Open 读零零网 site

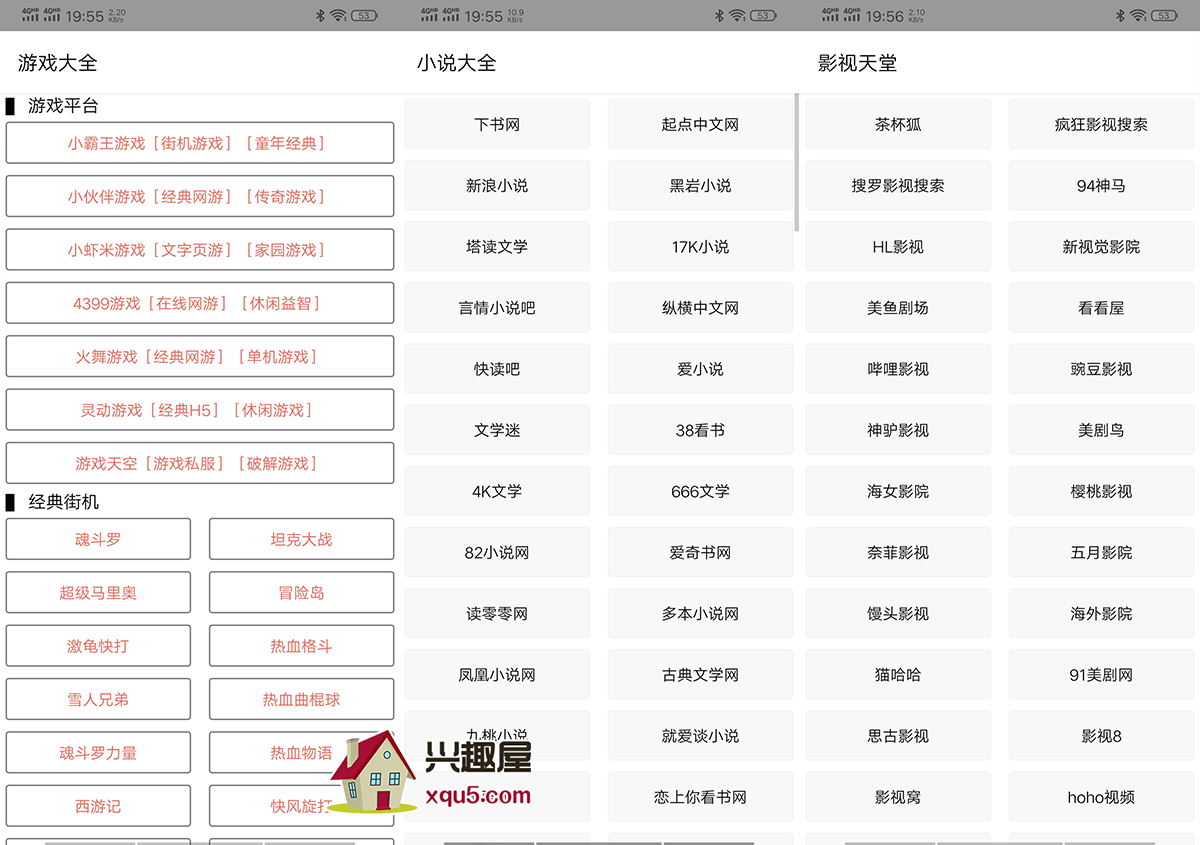(497, 613)
